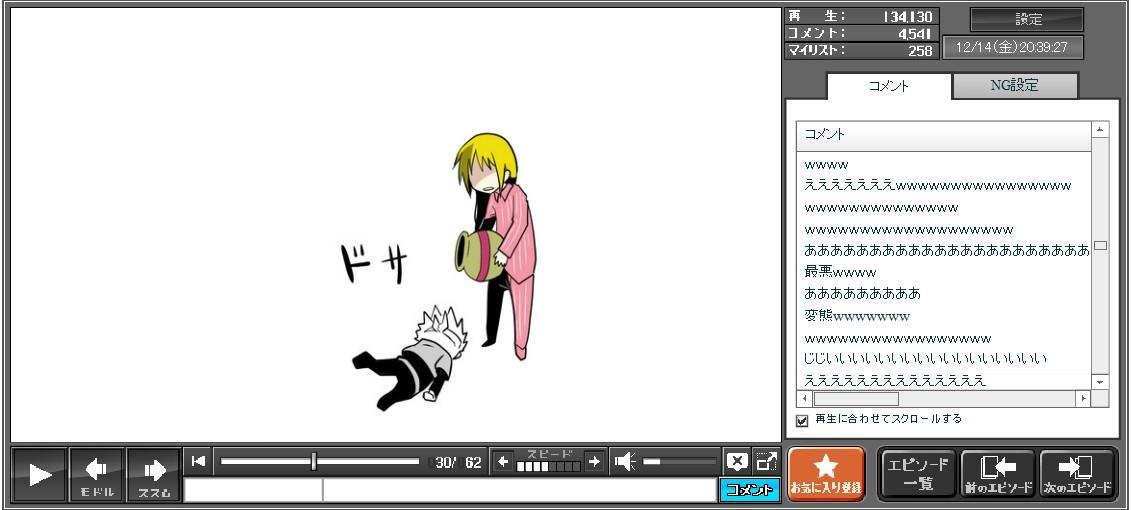Decrease playback speed with left arrow
Viewport: 1131px width, 510px height.
[x=503, y=461]
